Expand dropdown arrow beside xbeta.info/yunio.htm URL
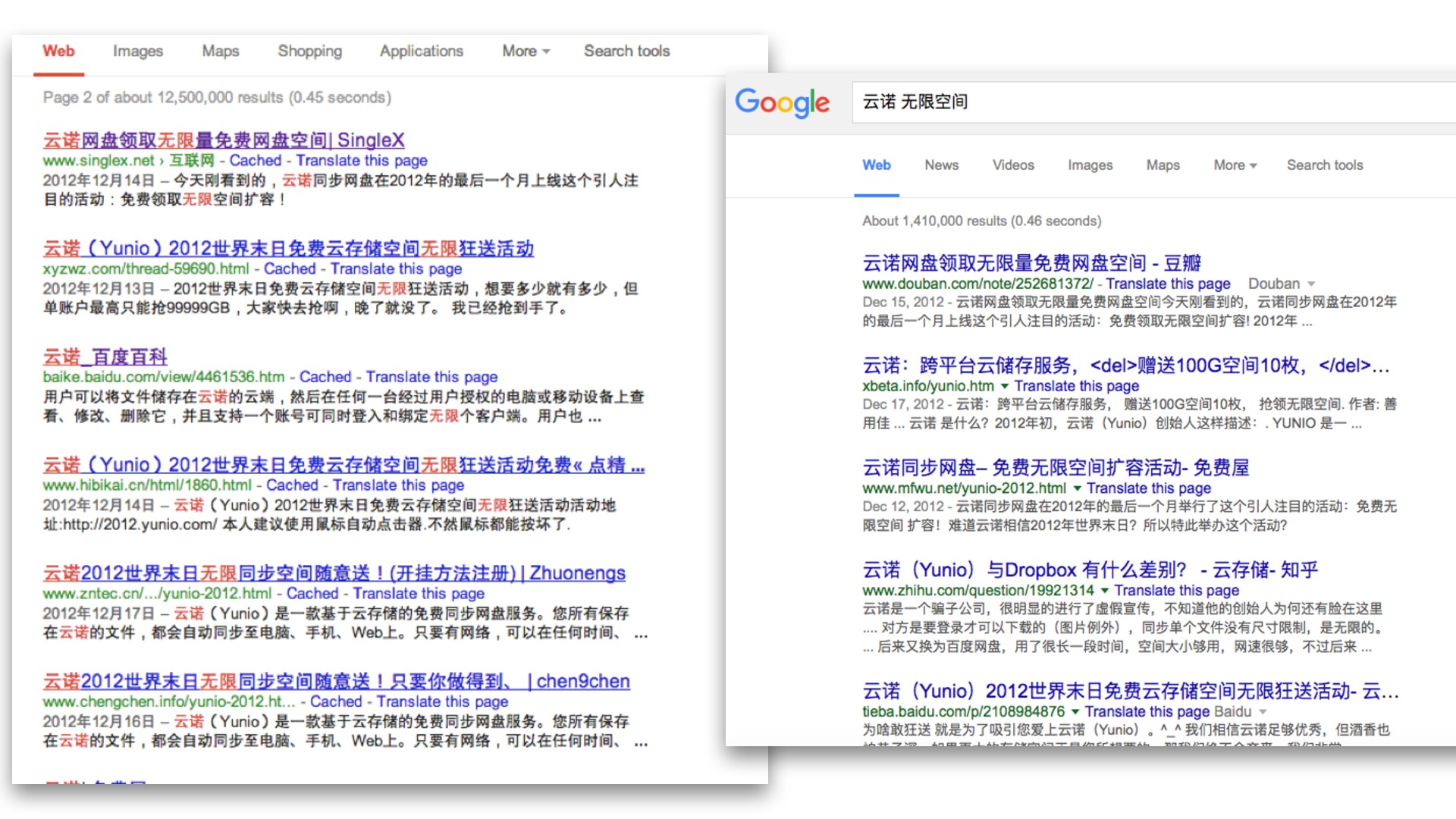This screenshot has height=819, width=1456. (1005, 386)
